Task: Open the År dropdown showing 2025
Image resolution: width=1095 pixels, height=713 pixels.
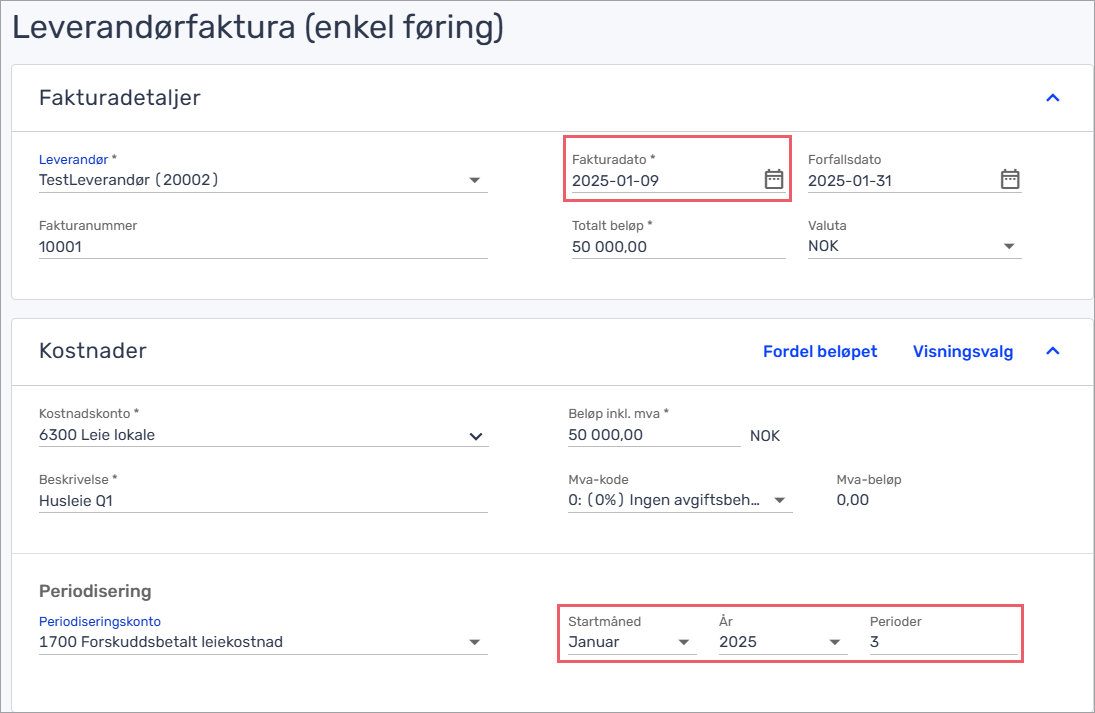Action: 834,642
